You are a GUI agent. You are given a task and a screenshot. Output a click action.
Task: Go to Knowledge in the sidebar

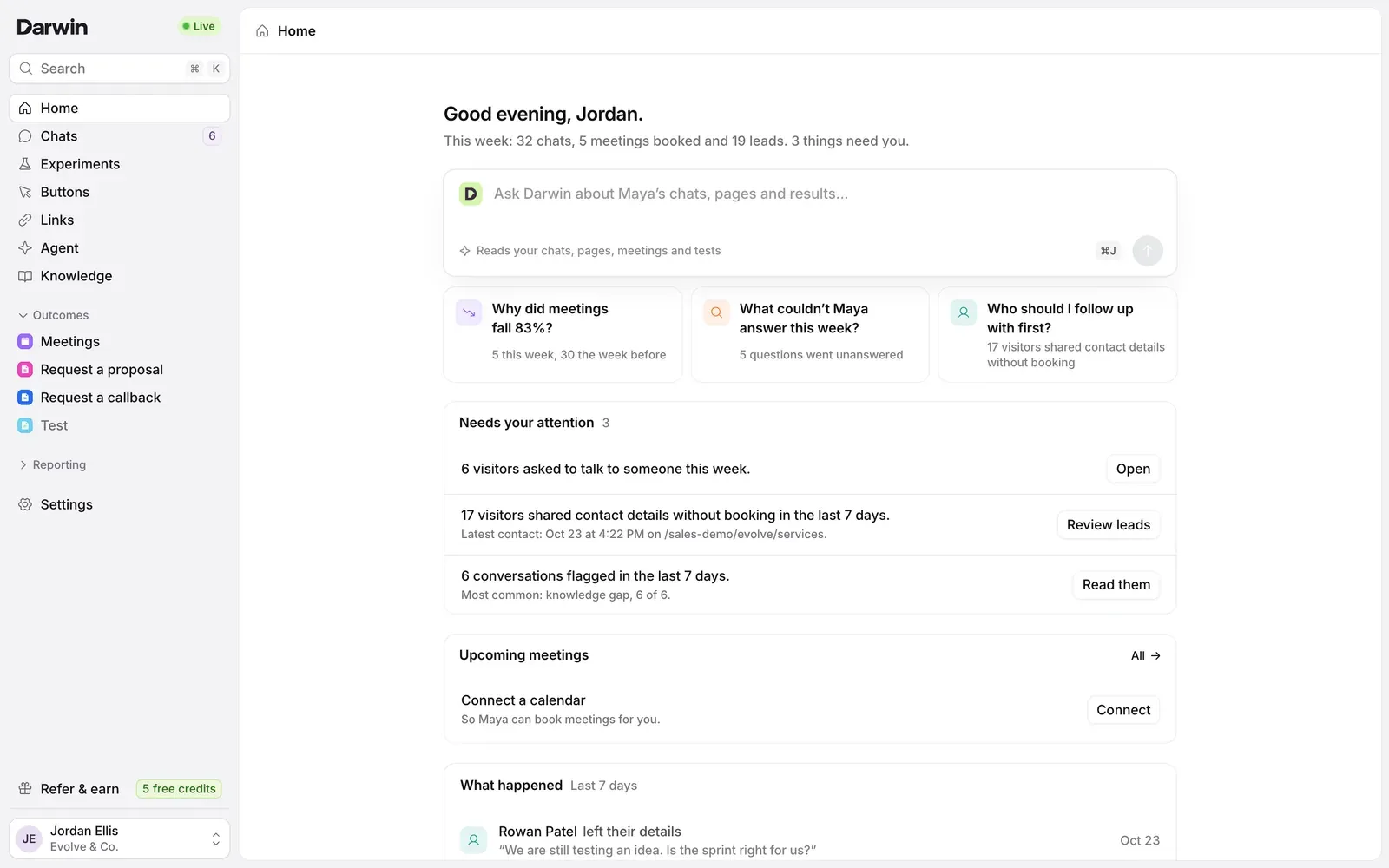pyautogui.click(x=120, y=276)
